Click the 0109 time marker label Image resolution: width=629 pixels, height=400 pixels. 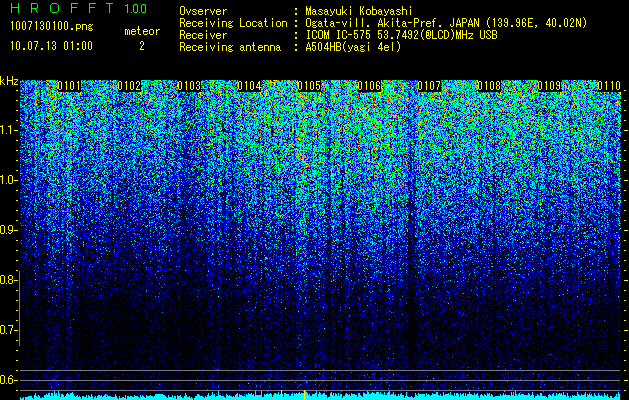(x=549, y=86)
